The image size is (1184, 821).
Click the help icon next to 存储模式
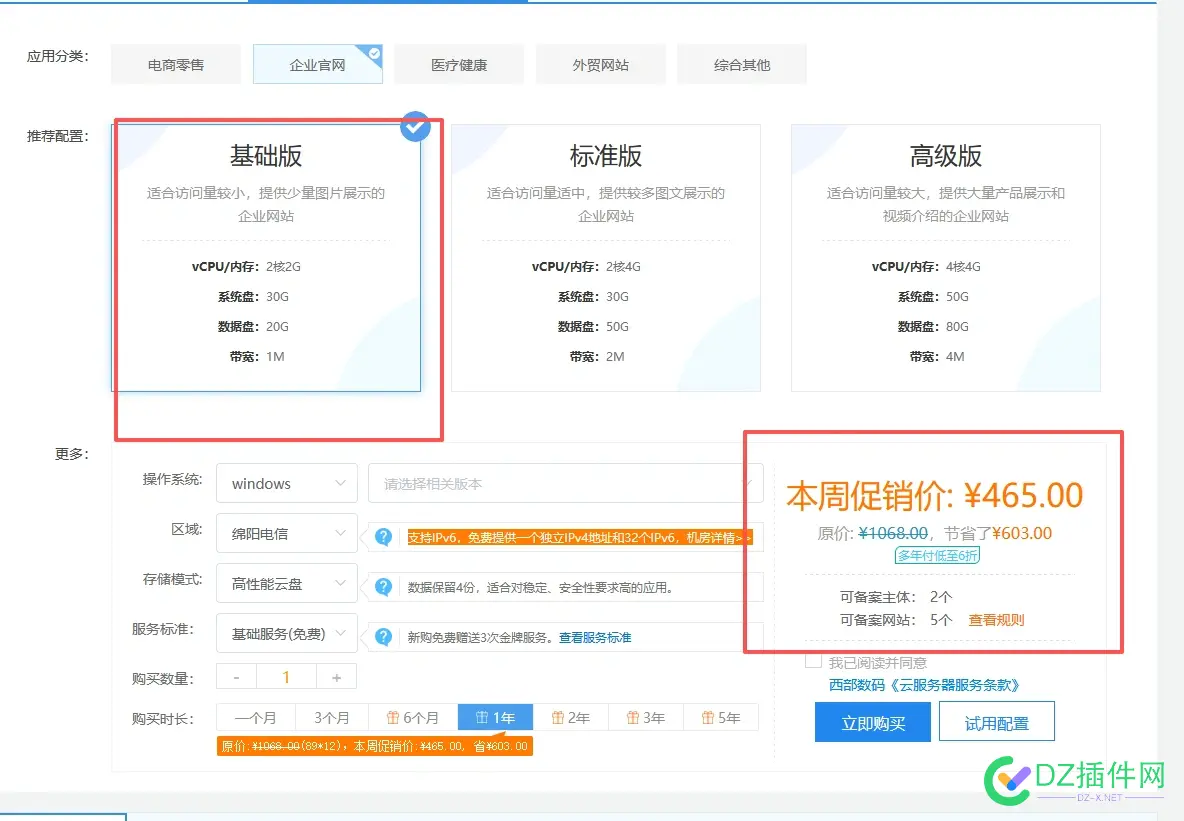[383, 587]
